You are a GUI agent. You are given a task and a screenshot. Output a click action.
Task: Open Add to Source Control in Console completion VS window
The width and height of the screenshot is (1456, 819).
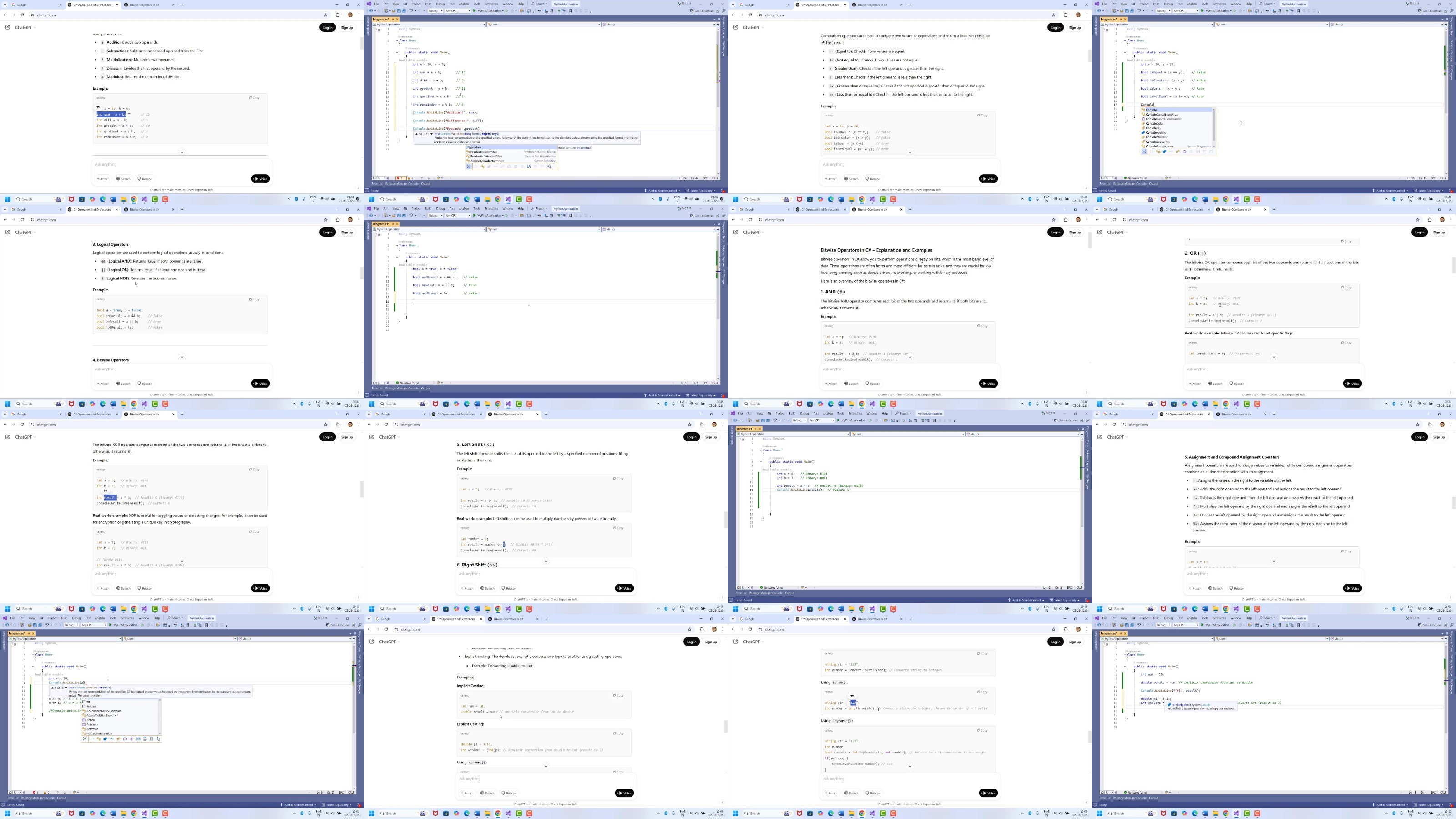(1390, 191)
